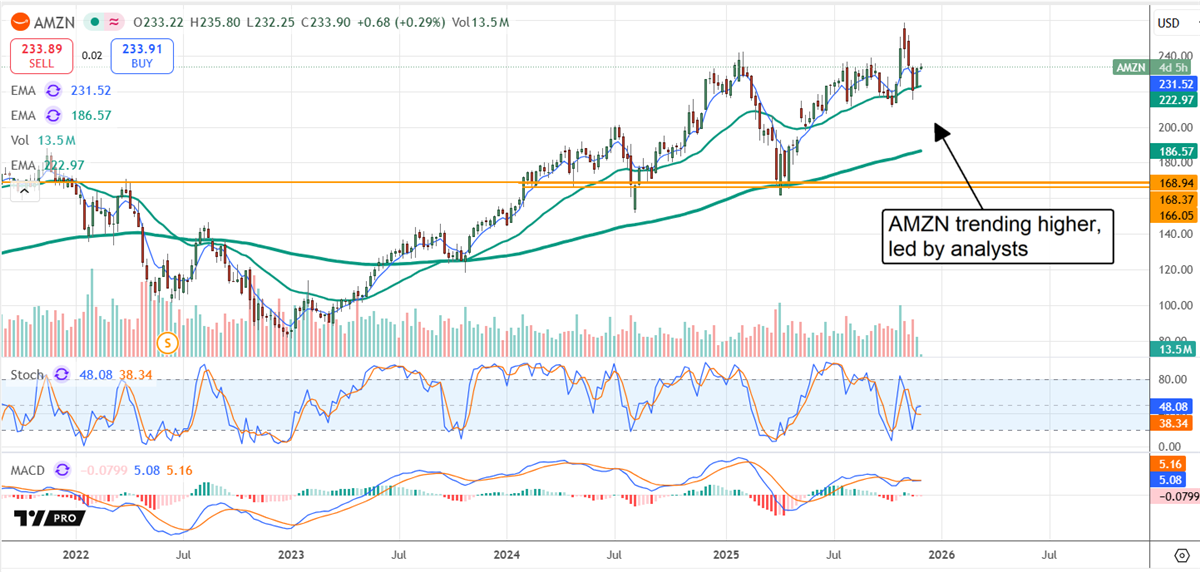The image size is (1200, 572).
Task: Click the 240.00 price scale label
Action: 1174,56
